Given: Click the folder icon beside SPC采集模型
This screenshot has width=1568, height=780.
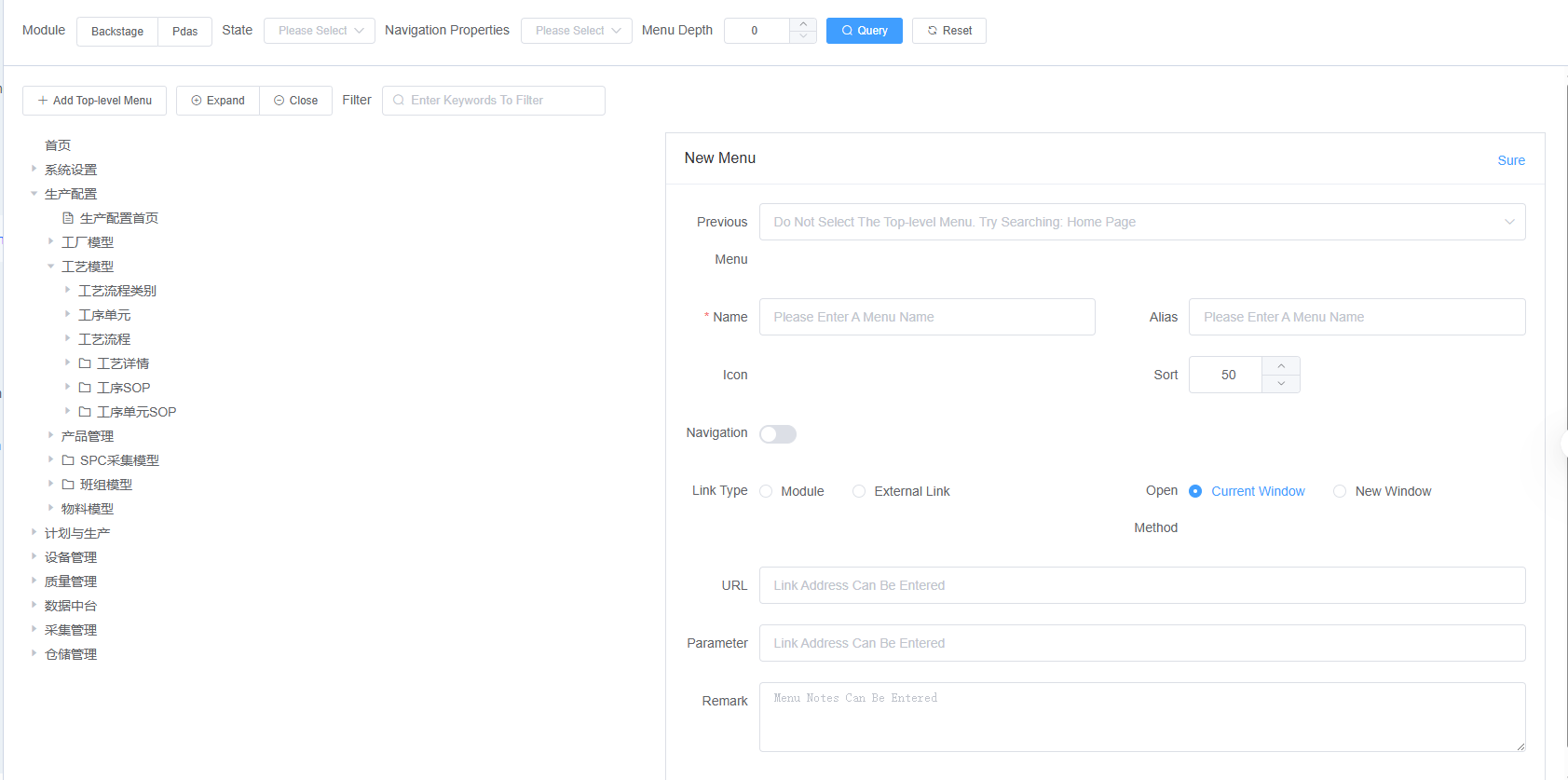Looking at the screenshot, I should click(x=68, y=460).
